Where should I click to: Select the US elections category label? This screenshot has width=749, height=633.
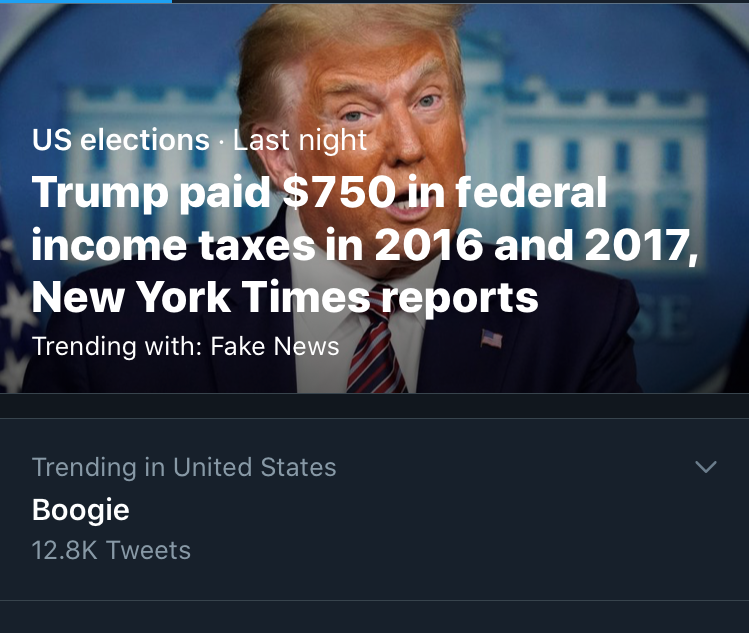(121, 139)
